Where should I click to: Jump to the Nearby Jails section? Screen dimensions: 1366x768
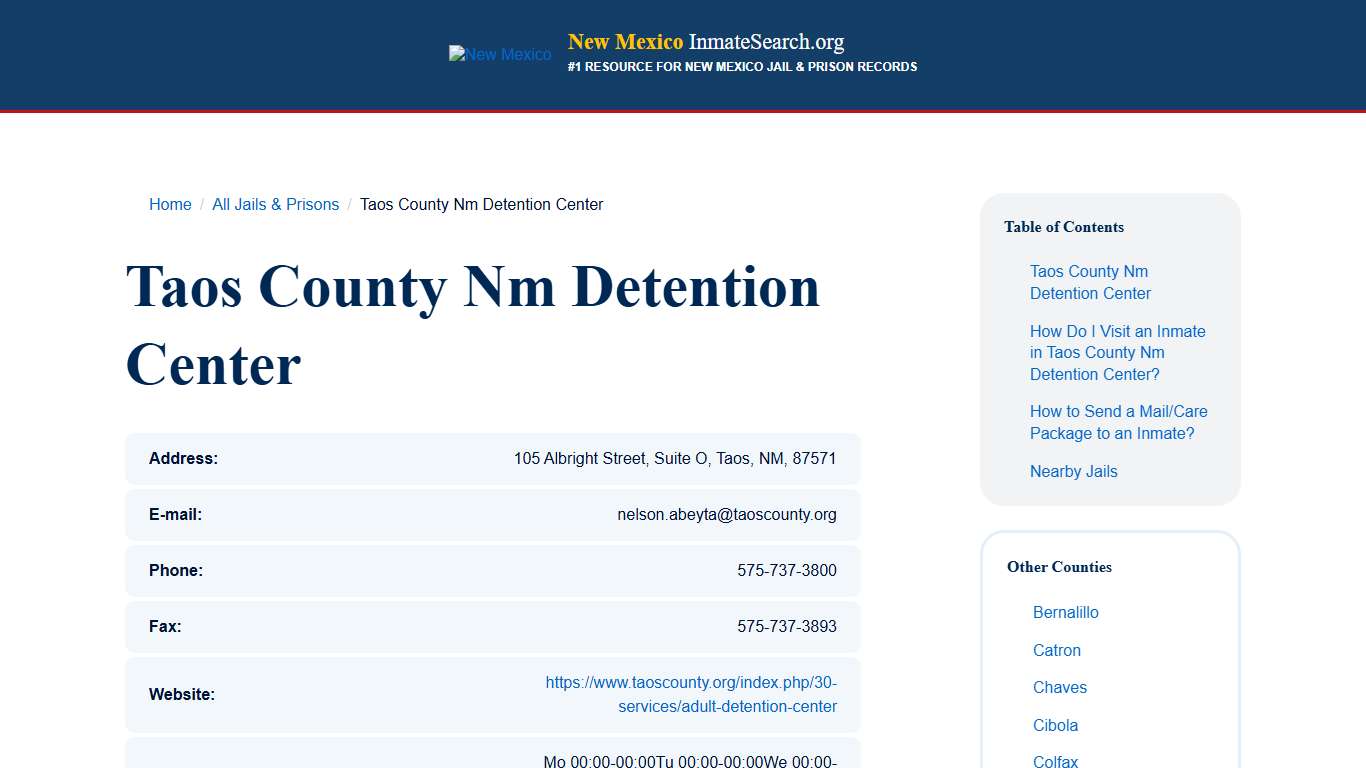1073,471
